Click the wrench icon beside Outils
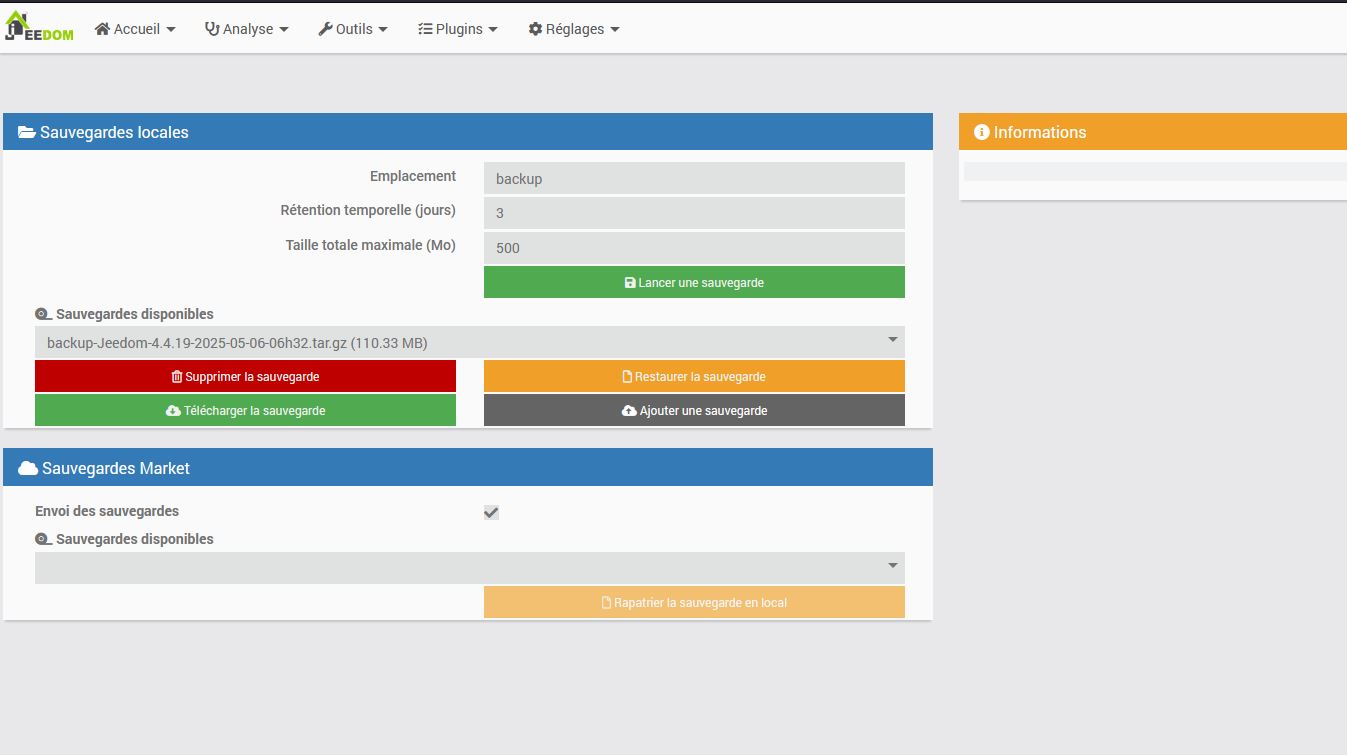Screen dimensions: 1347x755 pos(325,29)
